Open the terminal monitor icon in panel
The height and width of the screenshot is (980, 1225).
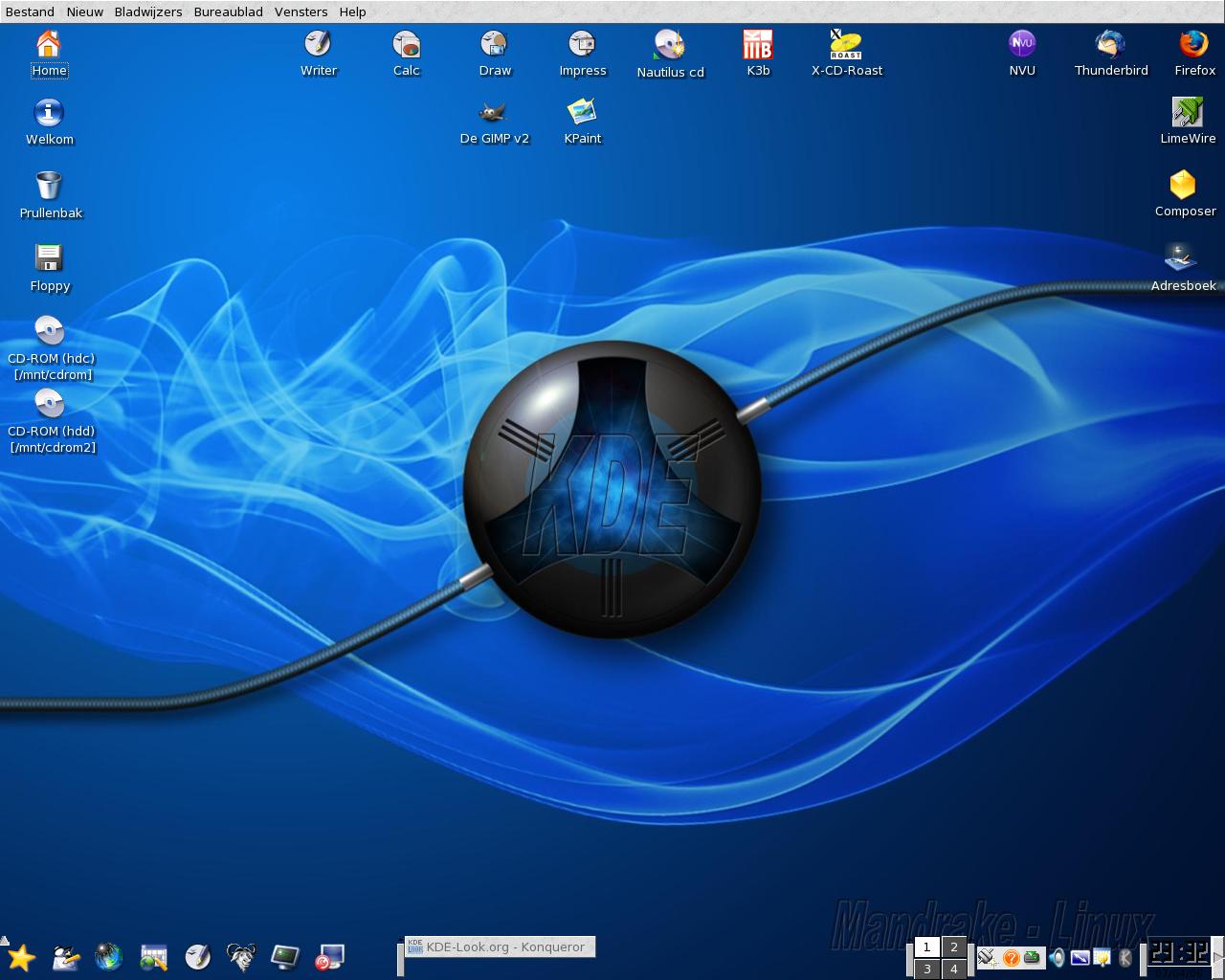(285, 957)
